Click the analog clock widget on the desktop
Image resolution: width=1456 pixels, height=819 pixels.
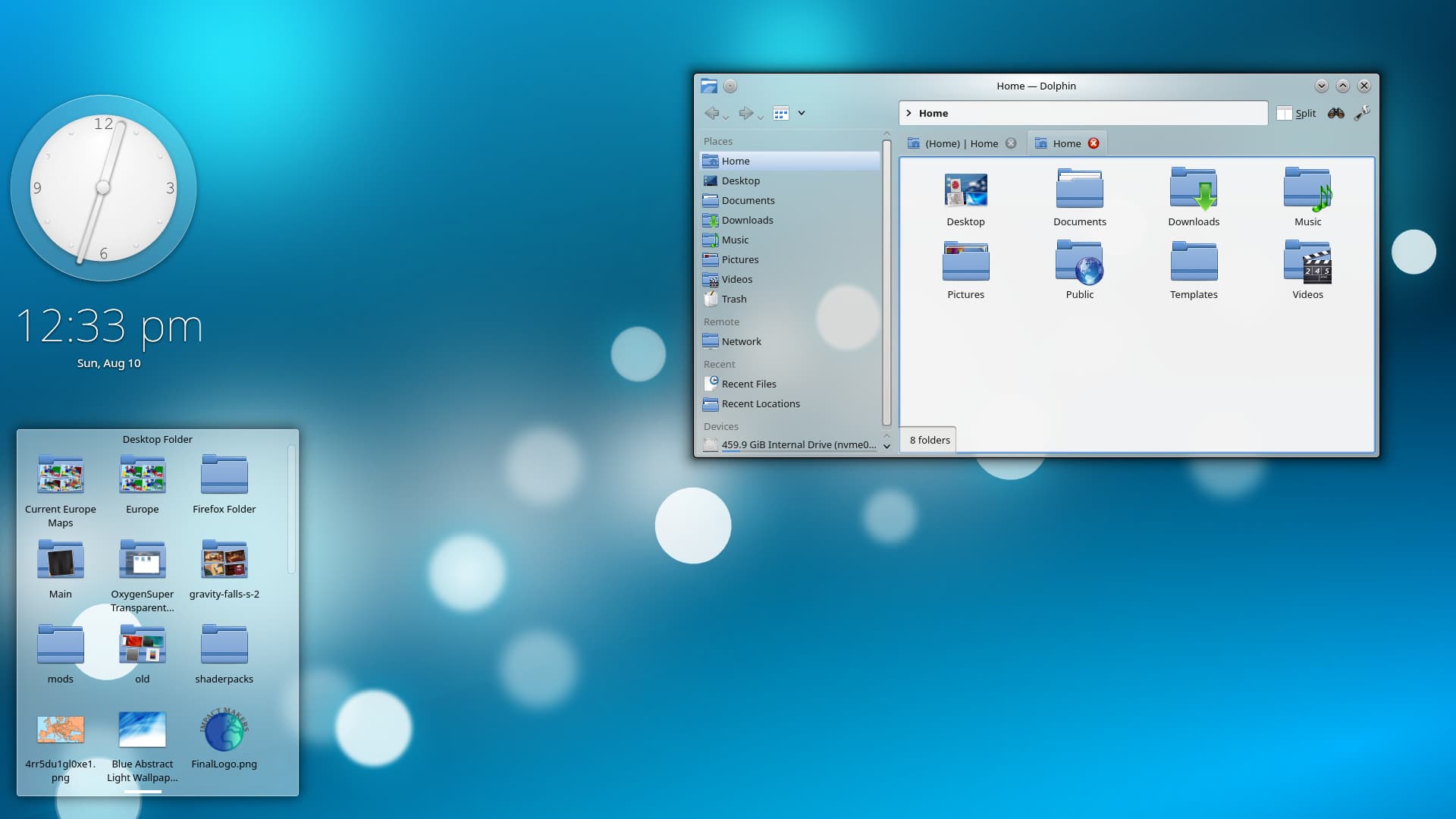[x=103, y=187]
